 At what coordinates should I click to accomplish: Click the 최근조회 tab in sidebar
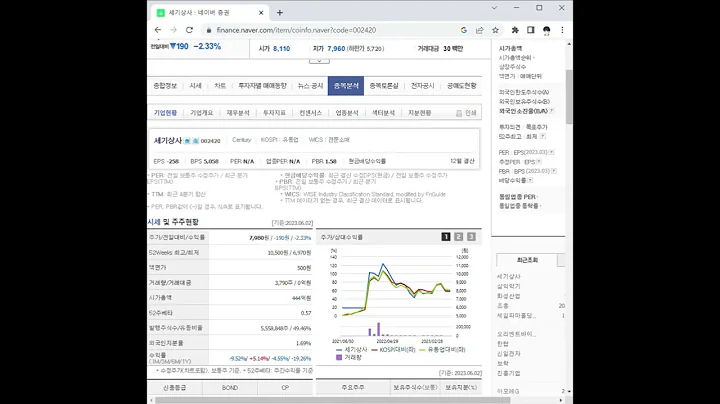coord(527,260)
